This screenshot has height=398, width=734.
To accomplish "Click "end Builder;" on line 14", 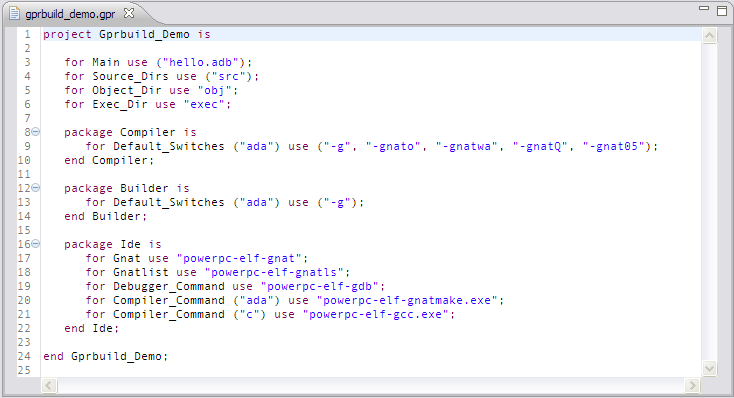I will (x=105, y=216).
